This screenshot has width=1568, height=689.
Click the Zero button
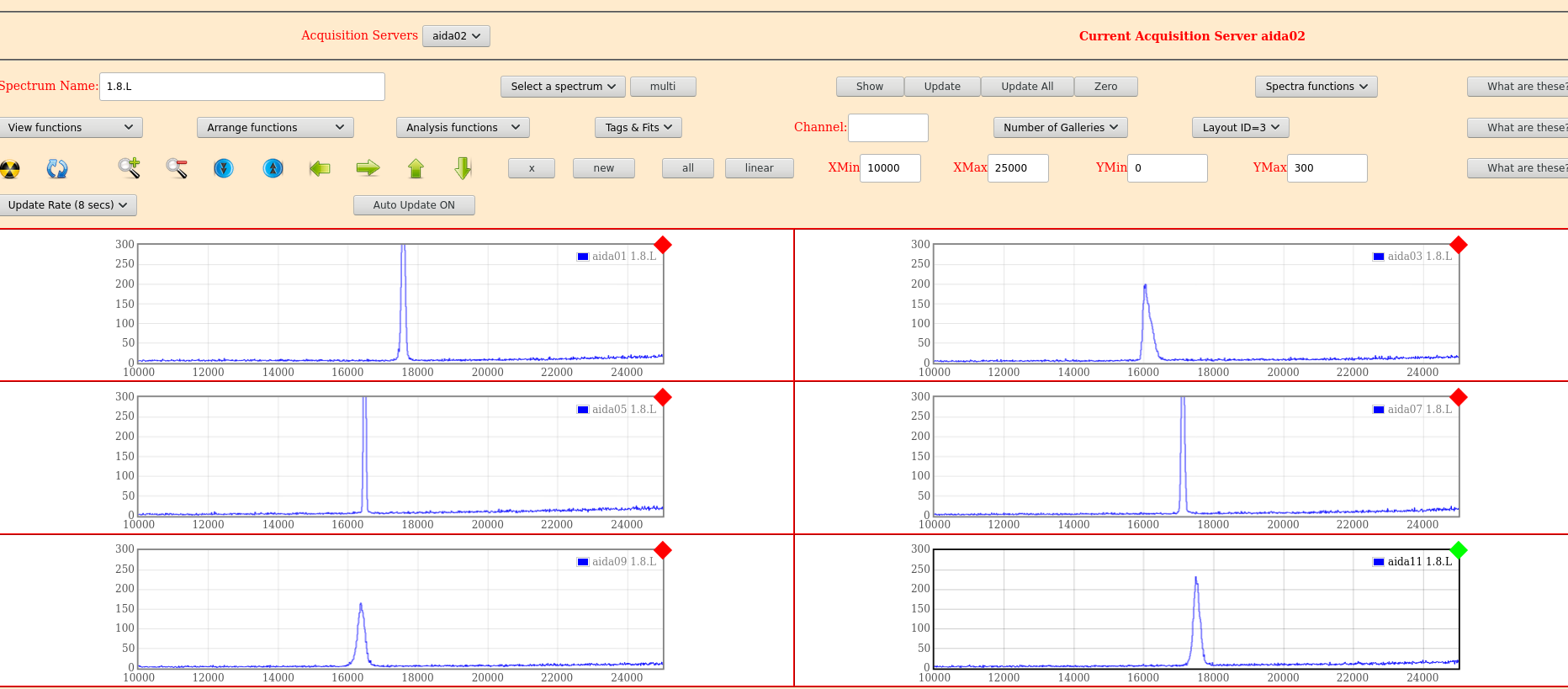coord(1105,87)
